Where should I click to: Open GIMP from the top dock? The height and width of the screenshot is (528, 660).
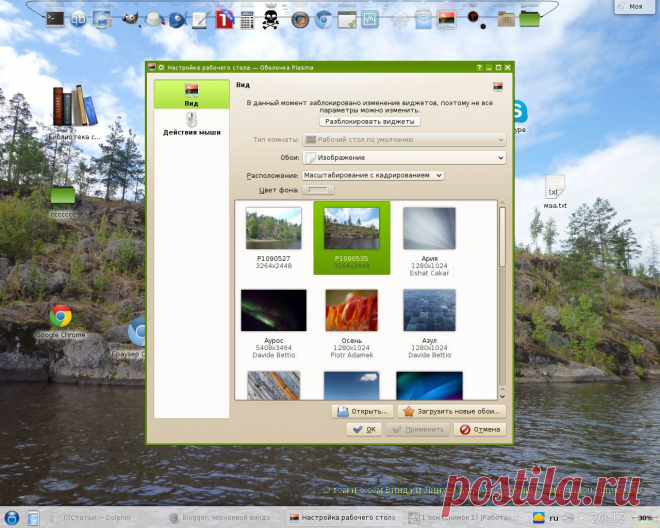127,18
